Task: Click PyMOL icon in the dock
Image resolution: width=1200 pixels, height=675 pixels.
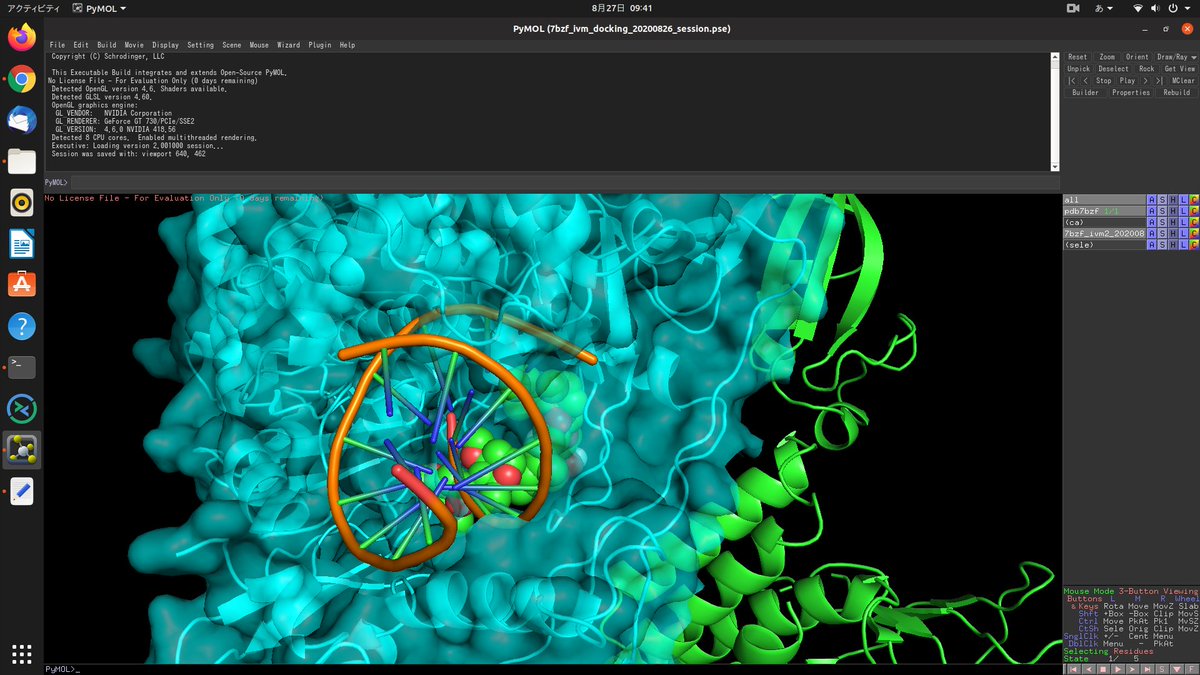Action: [x=22, y=449]
